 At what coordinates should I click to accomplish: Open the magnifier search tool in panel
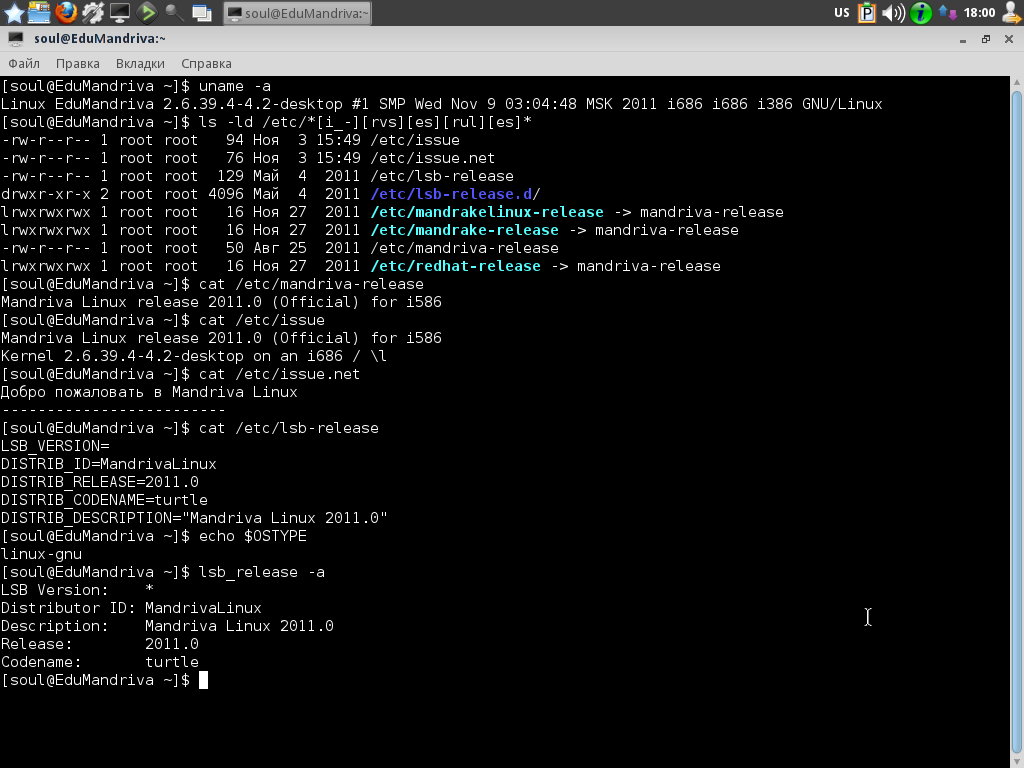[174, 12]
